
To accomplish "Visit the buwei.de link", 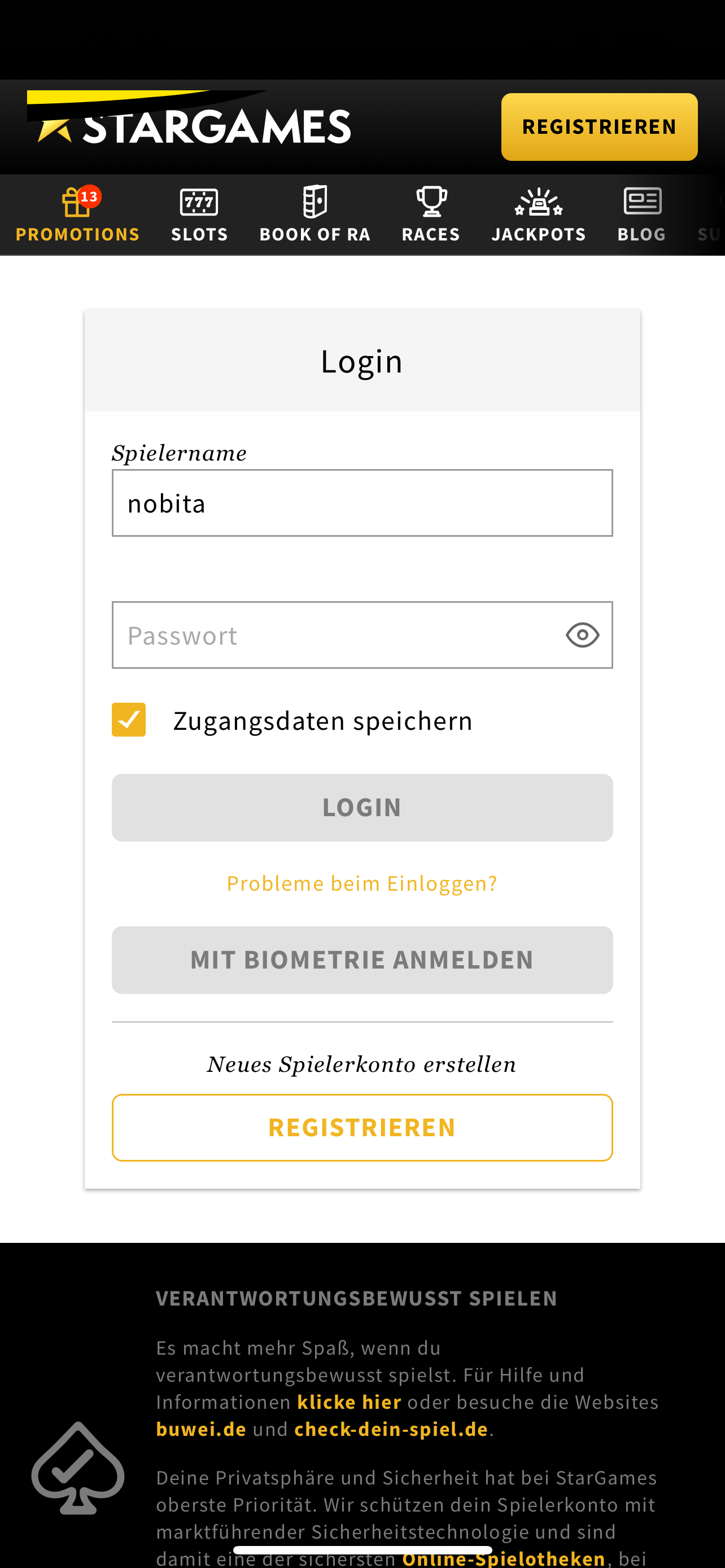I will 201,1429.
